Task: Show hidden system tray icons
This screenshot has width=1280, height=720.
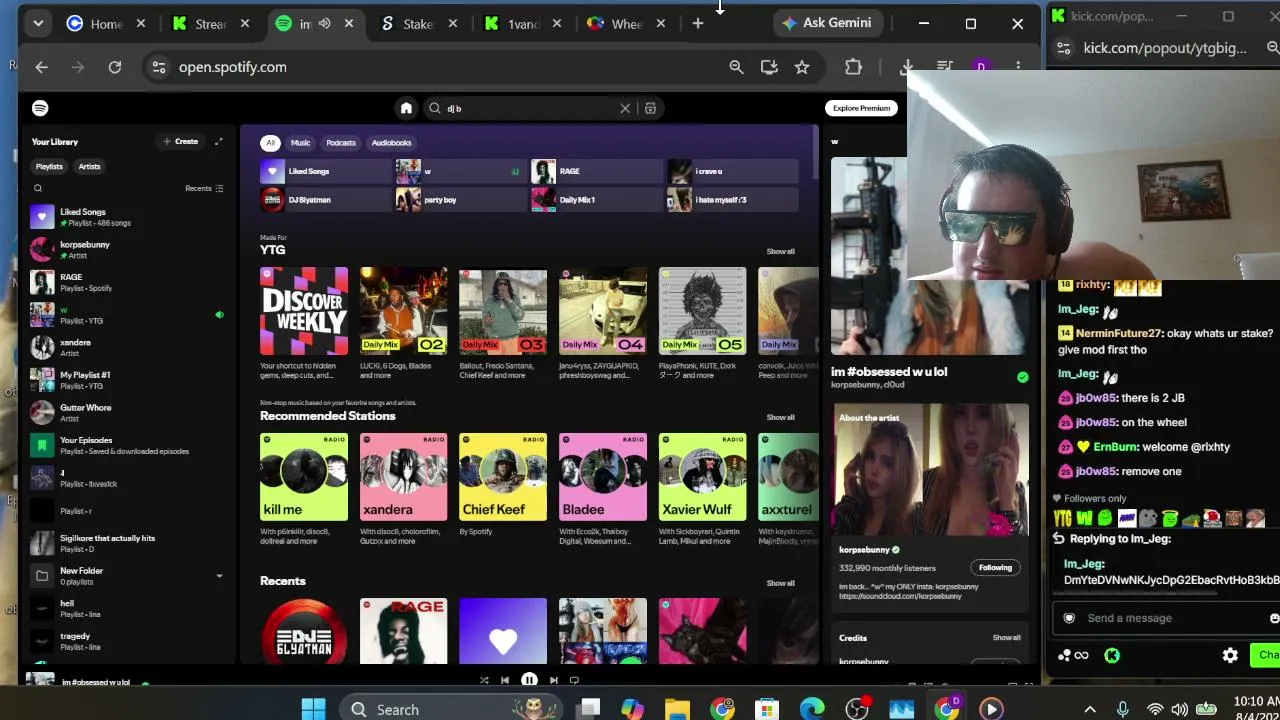Action: coord(1090,710)
